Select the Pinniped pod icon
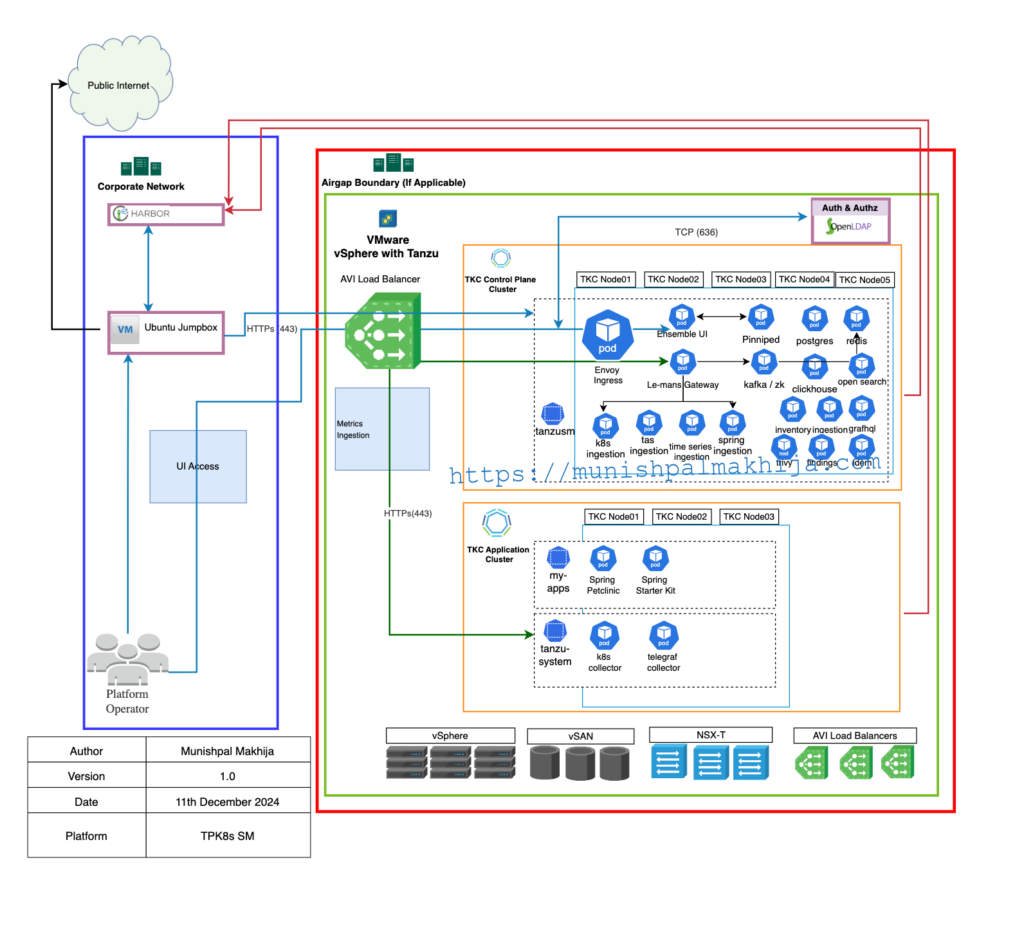This screenshot has width=1024, height=939. click(761, 317)
